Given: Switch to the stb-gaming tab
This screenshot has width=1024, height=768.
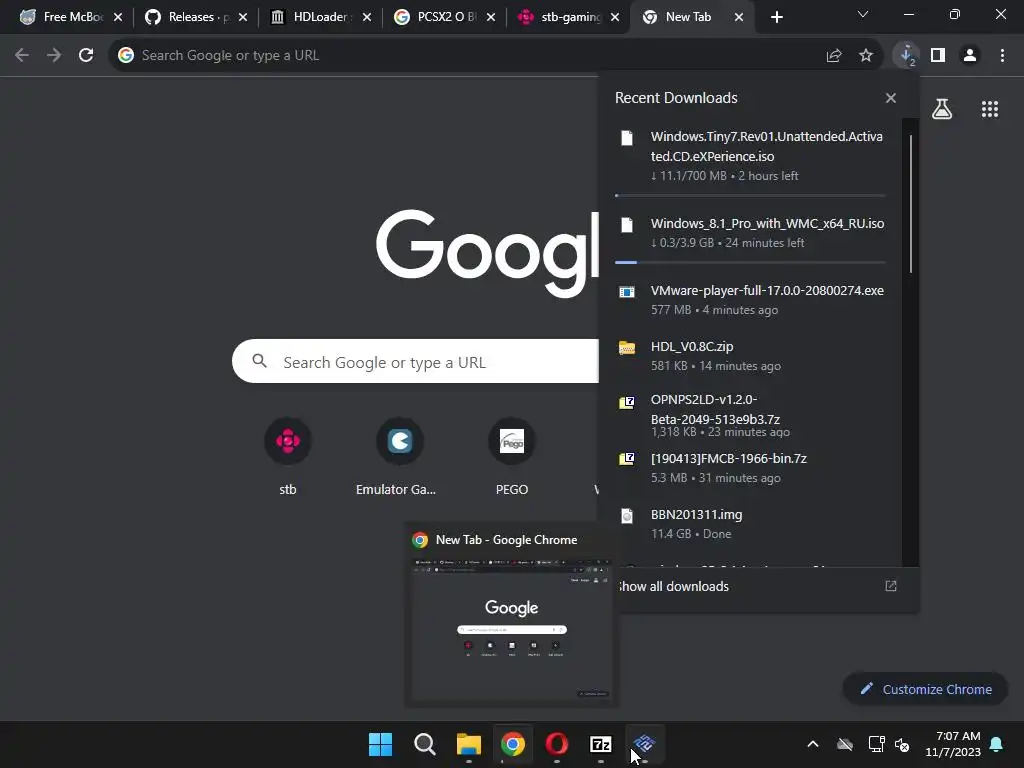Looking at the screenshot, I should pos(568,17).
